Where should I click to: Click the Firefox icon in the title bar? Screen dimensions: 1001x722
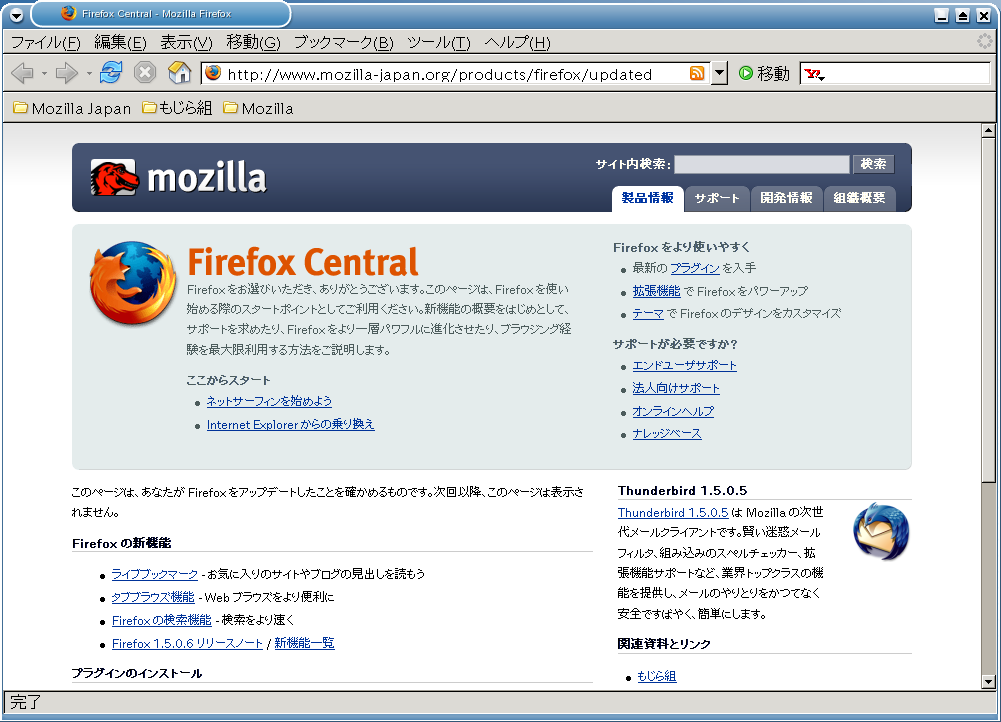pyautogui.click(x=68, y=13)
